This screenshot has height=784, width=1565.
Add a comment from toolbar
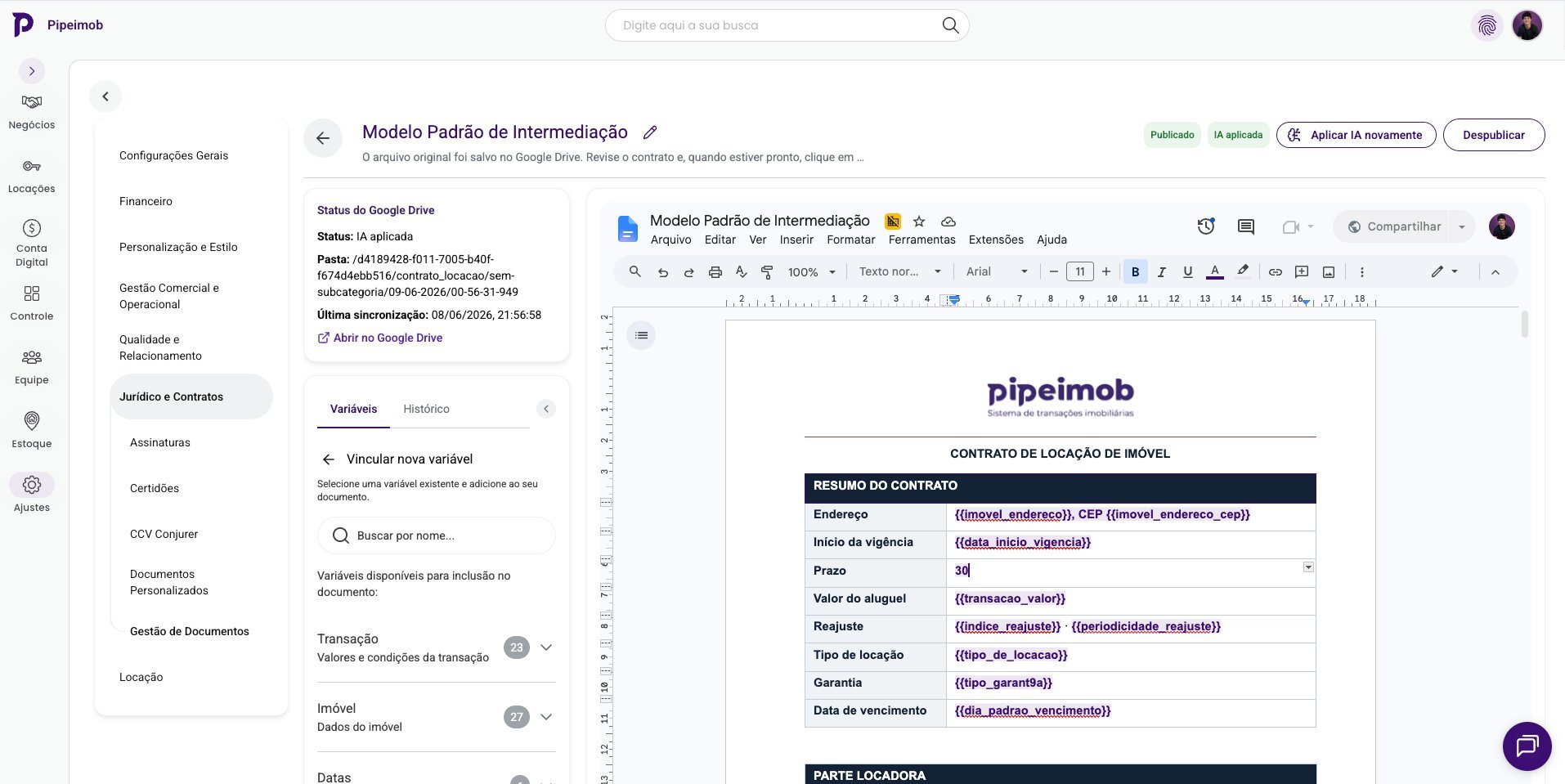1302,272
